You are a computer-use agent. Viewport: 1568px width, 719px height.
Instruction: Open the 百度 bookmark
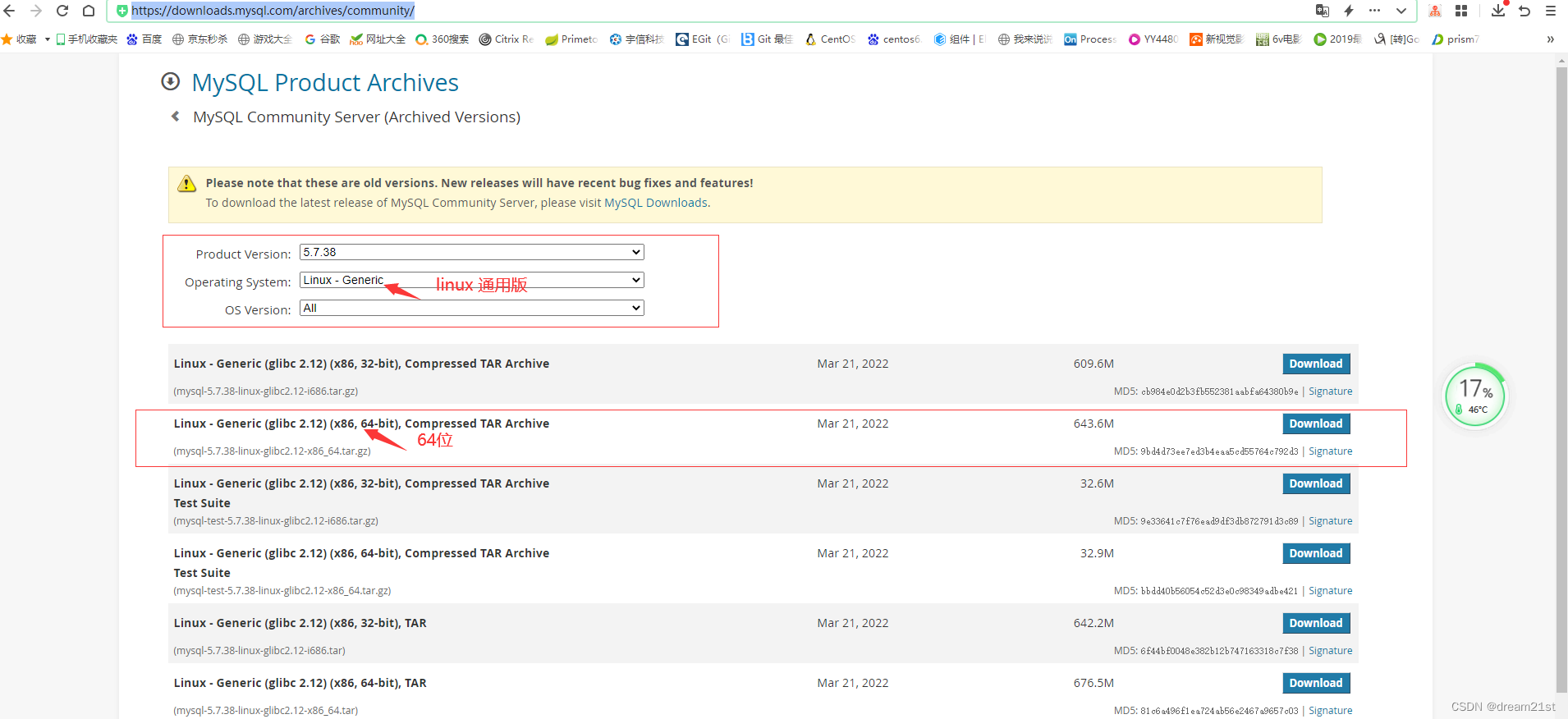point(144,39)
